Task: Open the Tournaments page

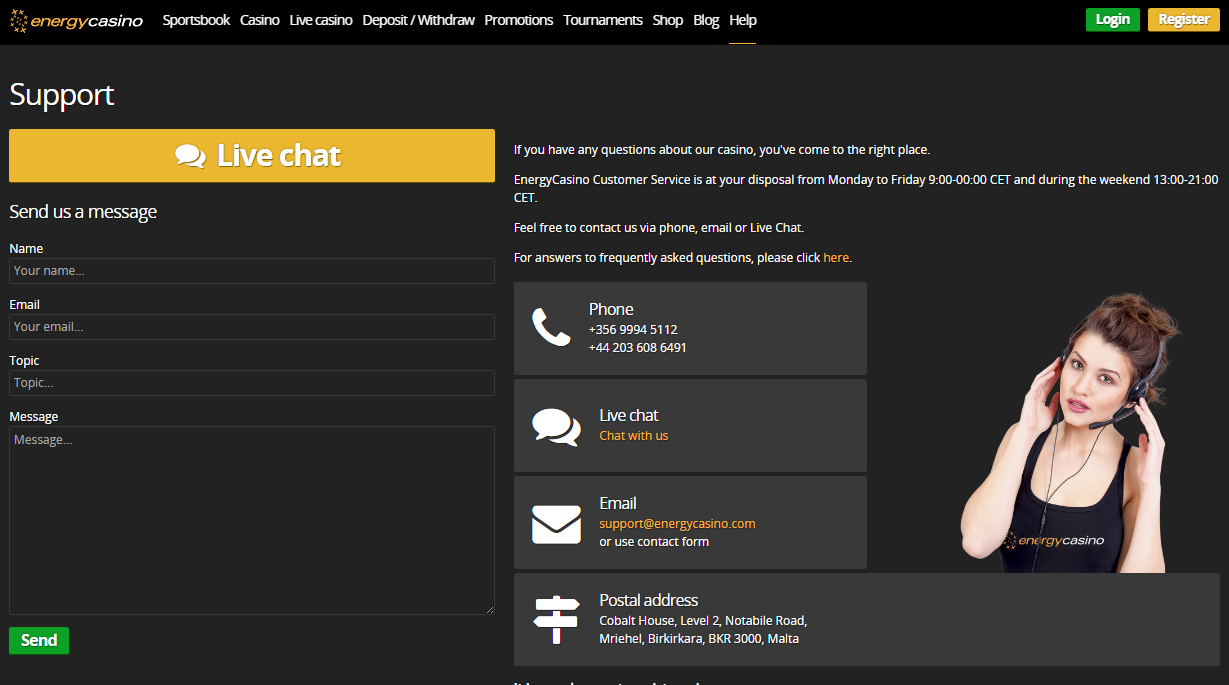Action: click(x=603, y=20)
